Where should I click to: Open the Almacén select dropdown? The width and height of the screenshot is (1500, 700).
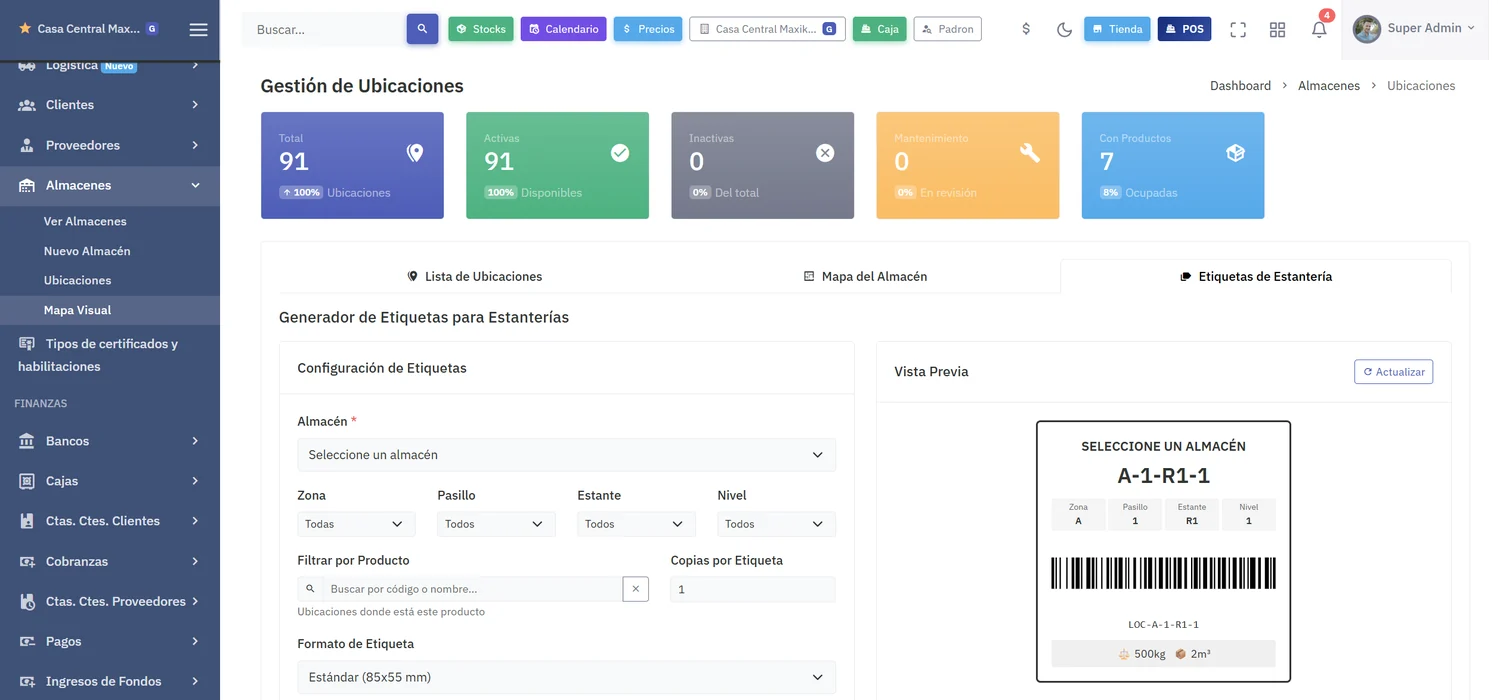click(x=566, y=455)
